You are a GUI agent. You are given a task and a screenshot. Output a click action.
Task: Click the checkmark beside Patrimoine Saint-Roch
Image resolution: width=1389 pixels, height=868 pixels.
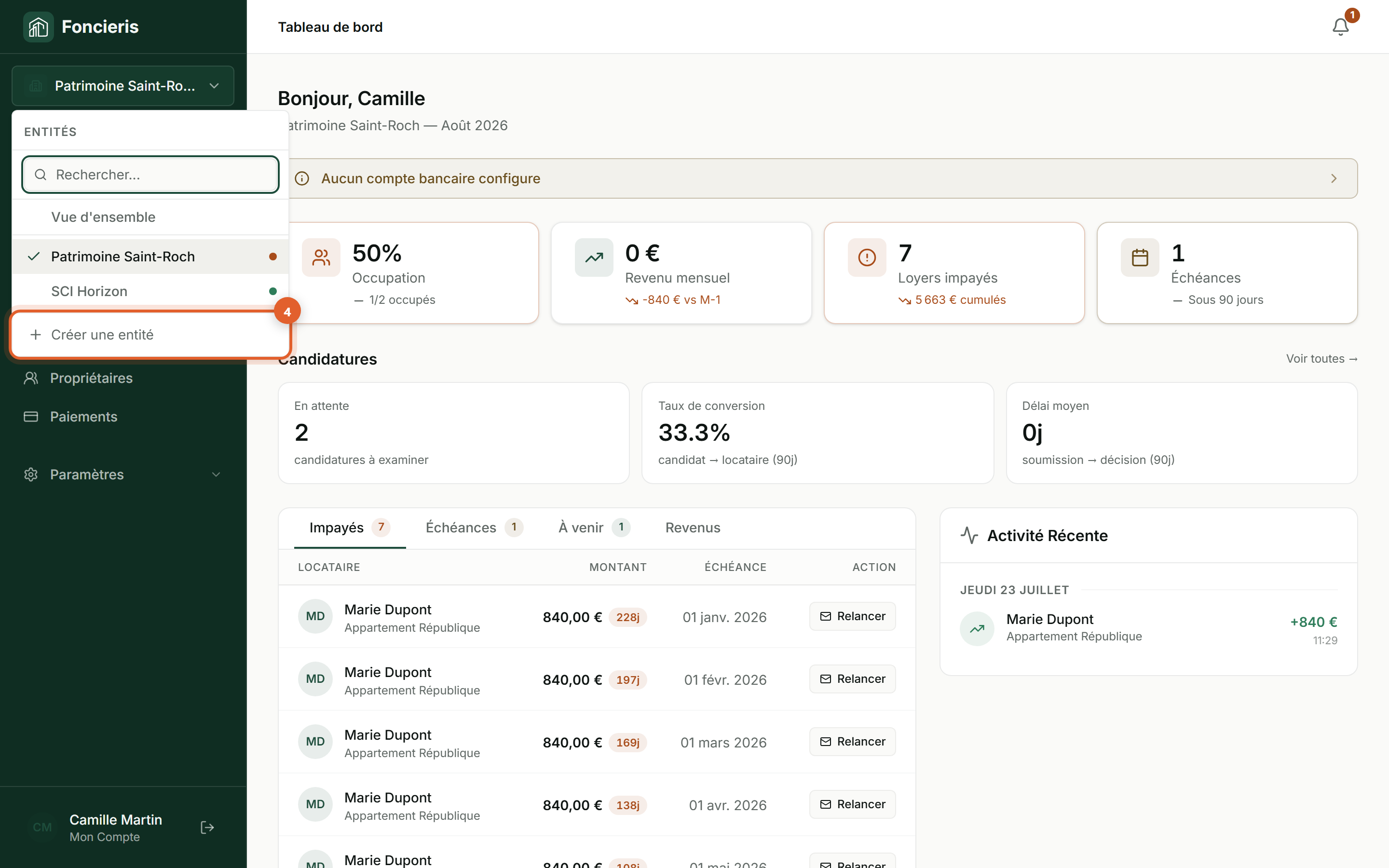click(x=34, y=256)
